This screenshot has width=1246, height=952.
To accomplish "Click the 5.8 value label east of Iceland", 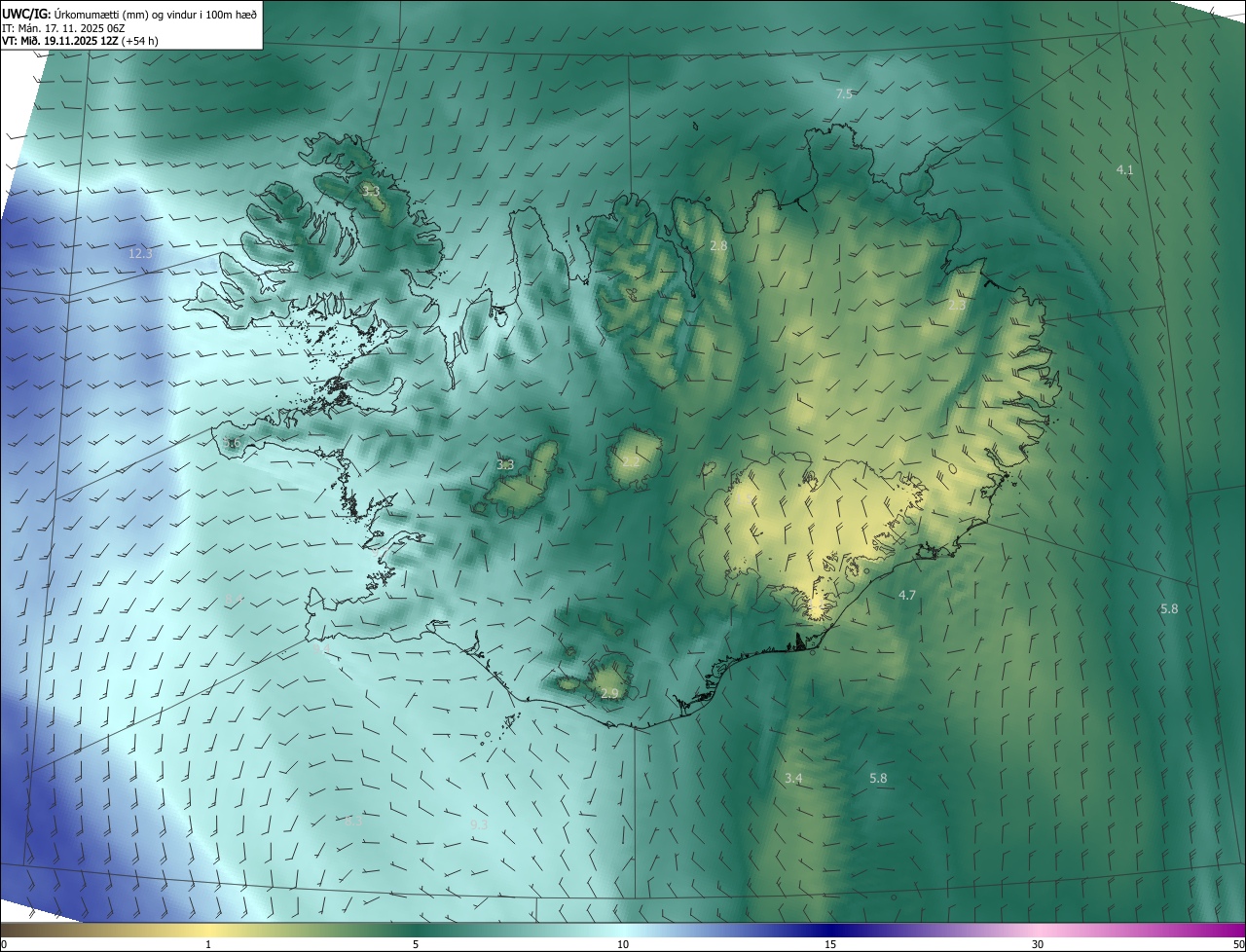I will 1169,609.
